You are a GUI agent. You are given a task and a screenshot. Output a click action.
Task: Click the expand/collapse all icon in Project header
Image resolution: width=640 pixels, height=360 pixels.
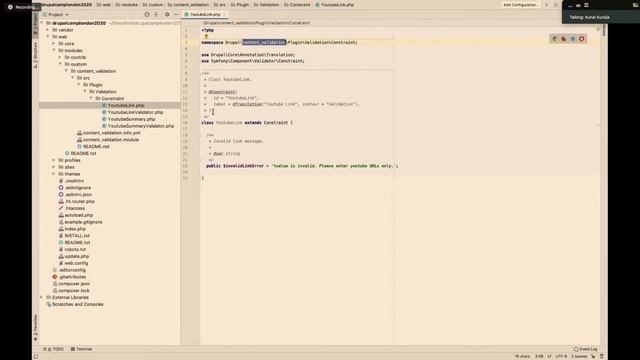156,14
